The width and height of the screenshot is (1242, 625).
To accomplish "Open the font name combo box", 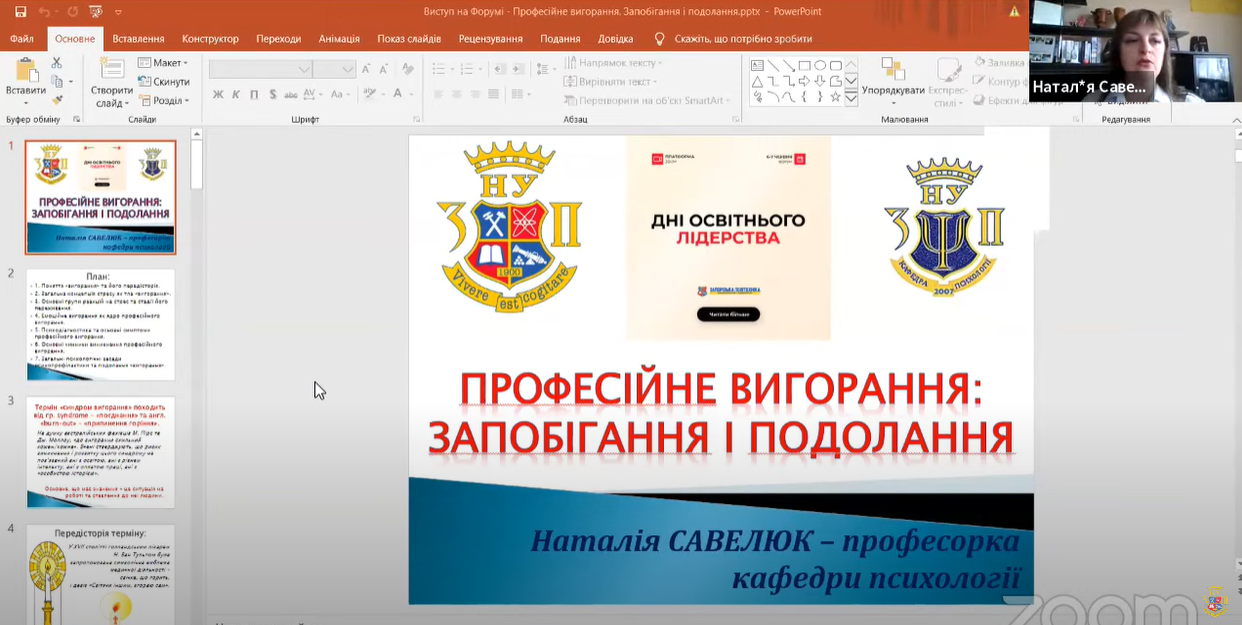I will click(260, 69).
